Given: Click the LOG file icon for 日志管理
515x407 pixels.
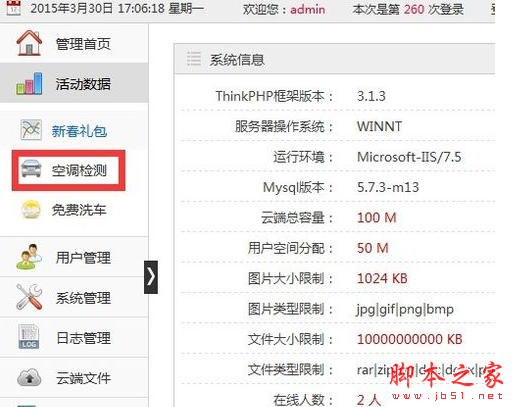Looking at the screenshot, I should click(x=29, y=337).
